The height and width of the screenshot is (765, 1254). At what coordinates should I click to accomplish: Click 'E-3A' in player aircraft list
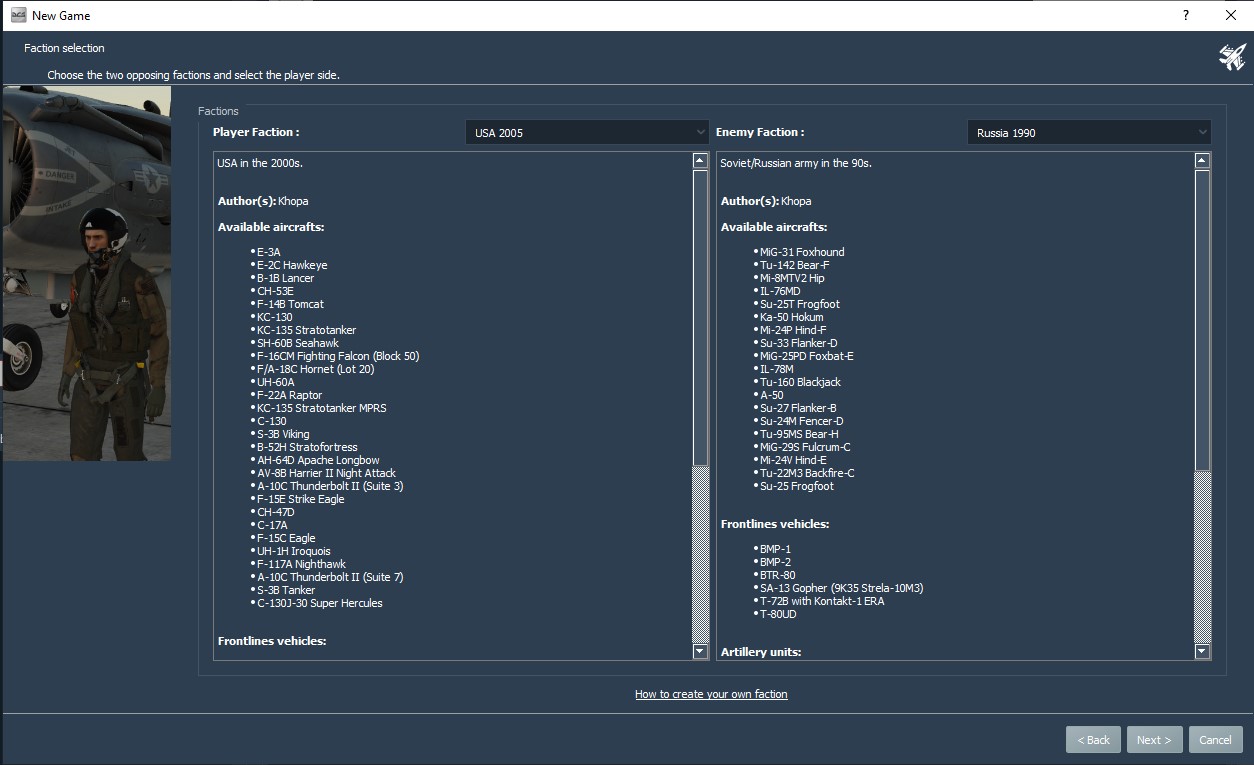click(269, 252)
